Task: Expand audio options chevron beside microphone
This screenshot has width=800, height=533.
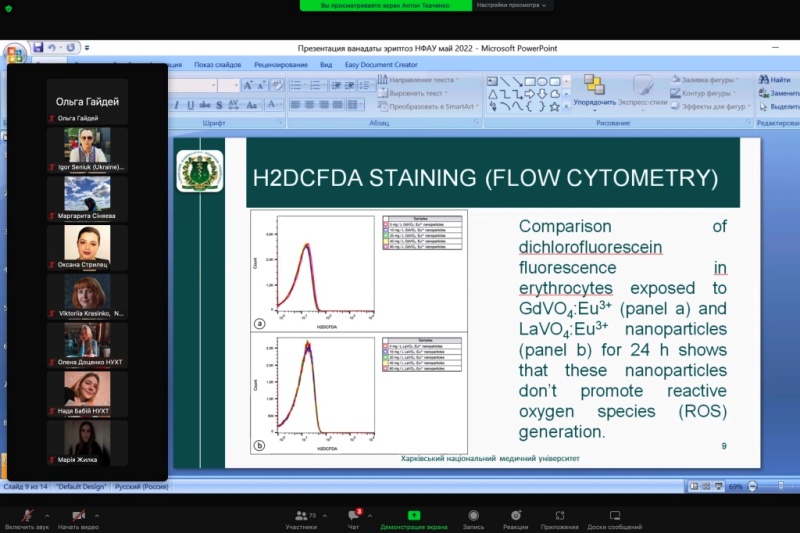Action: click(47, 516)
